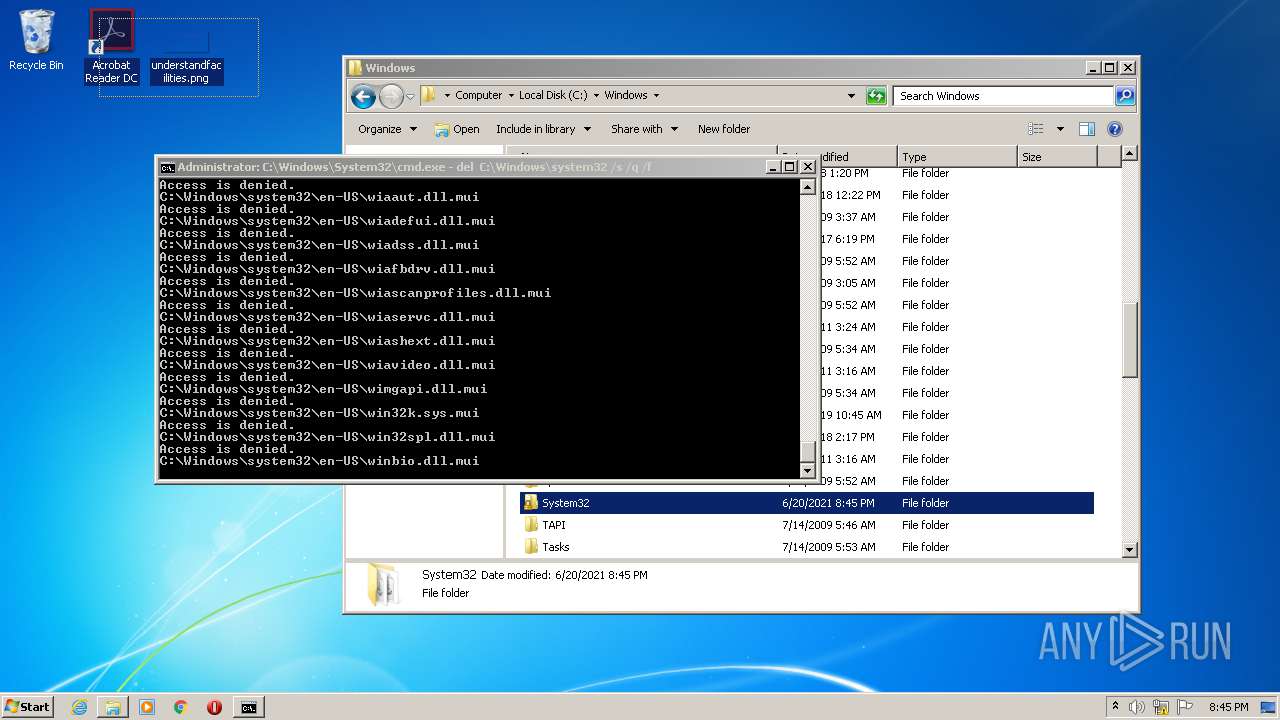
Task: Focus the Search Windows field
Action: (1003, 96)
